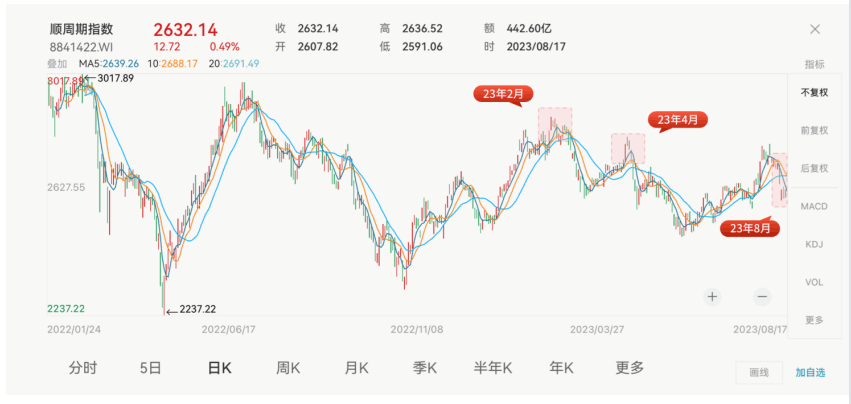Open the 指标 indicators panel

813,64
